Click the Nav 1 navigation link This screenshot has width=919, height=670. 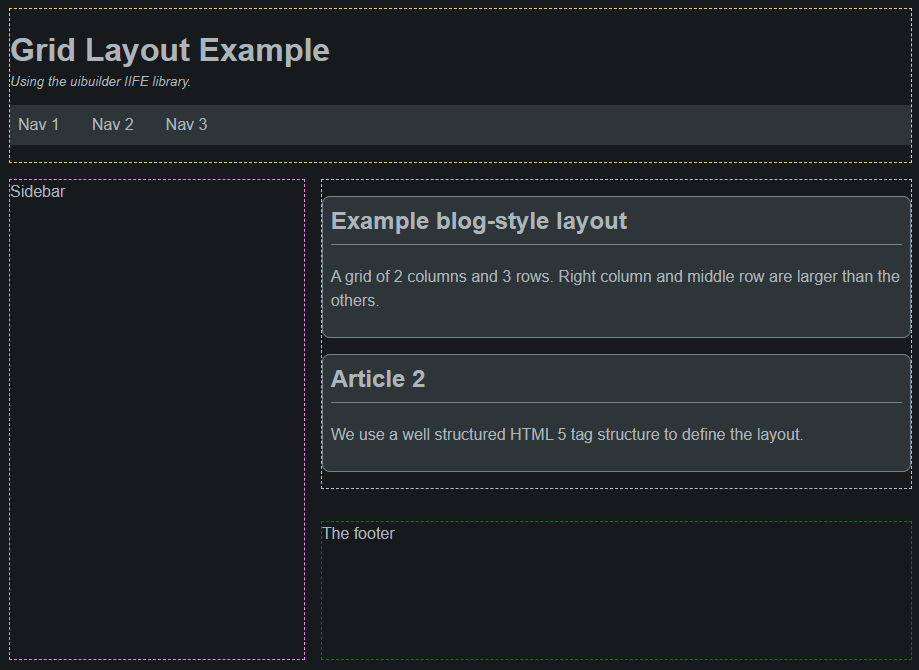(38, 124)
